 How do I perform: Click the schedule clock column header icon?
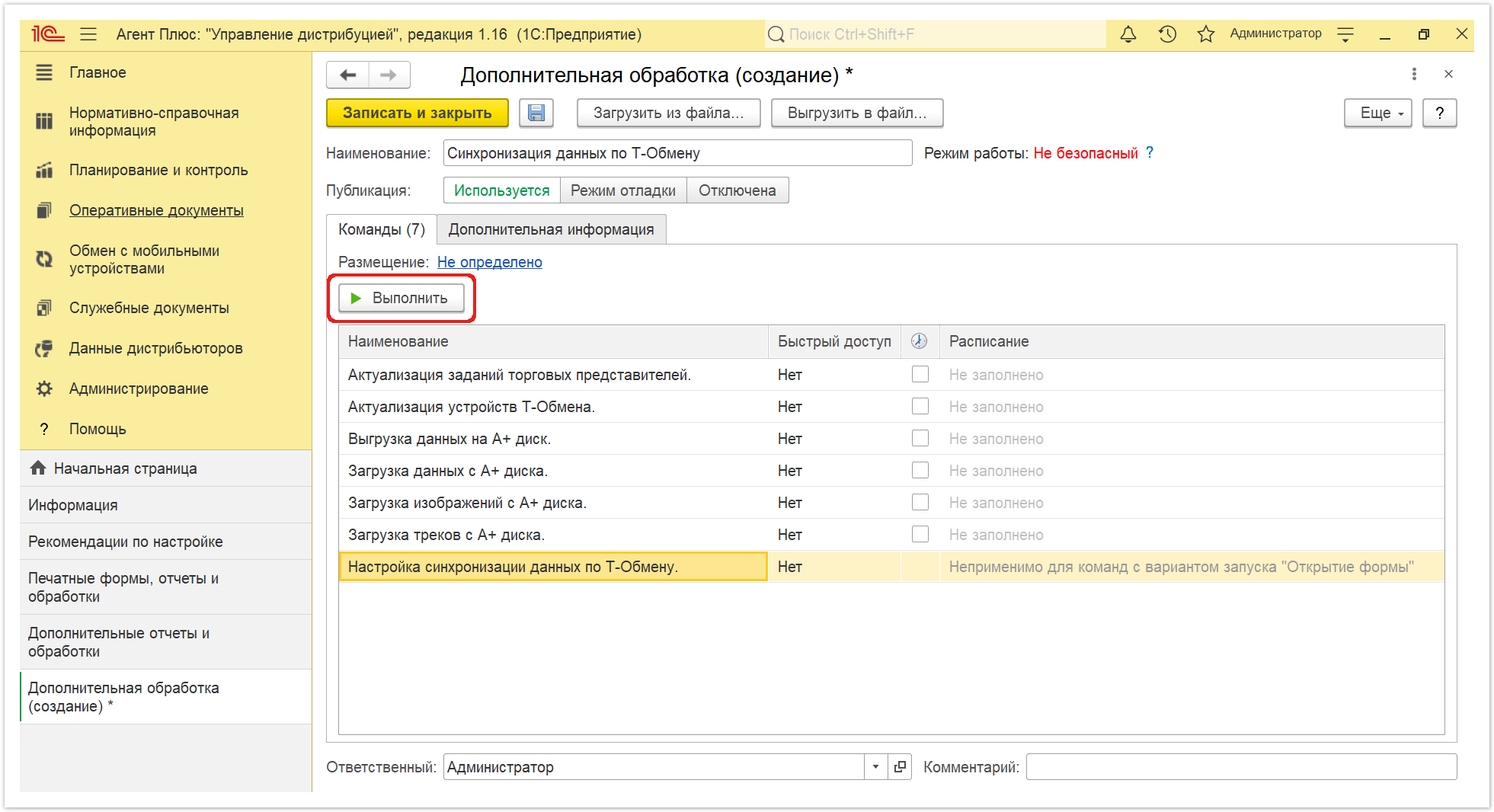[920, 341]
